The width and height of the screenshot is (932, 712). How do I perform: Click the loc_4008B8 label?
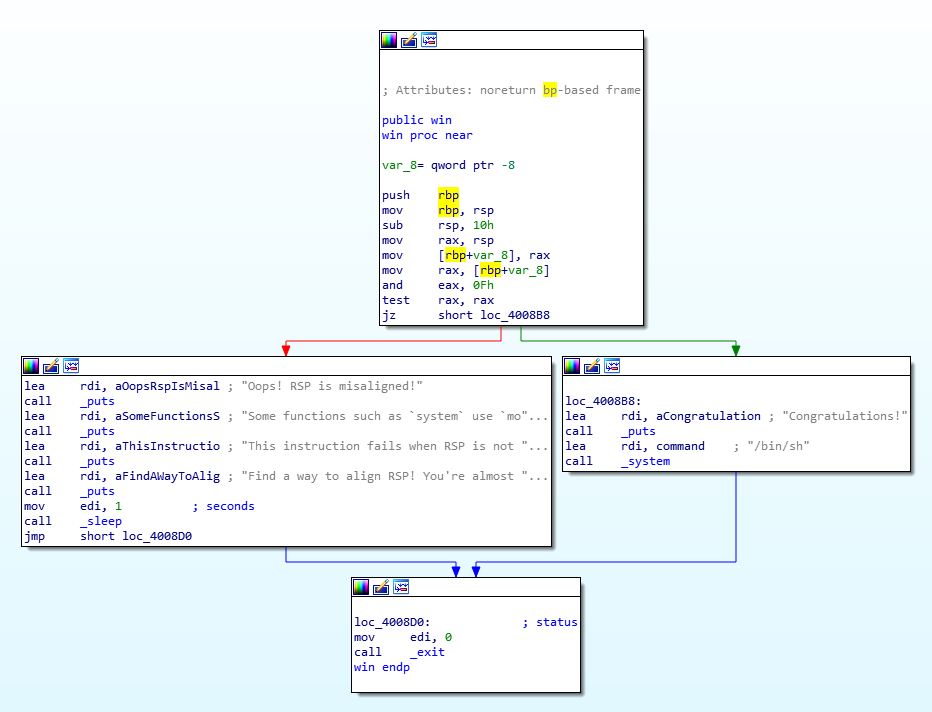[603, 401]
